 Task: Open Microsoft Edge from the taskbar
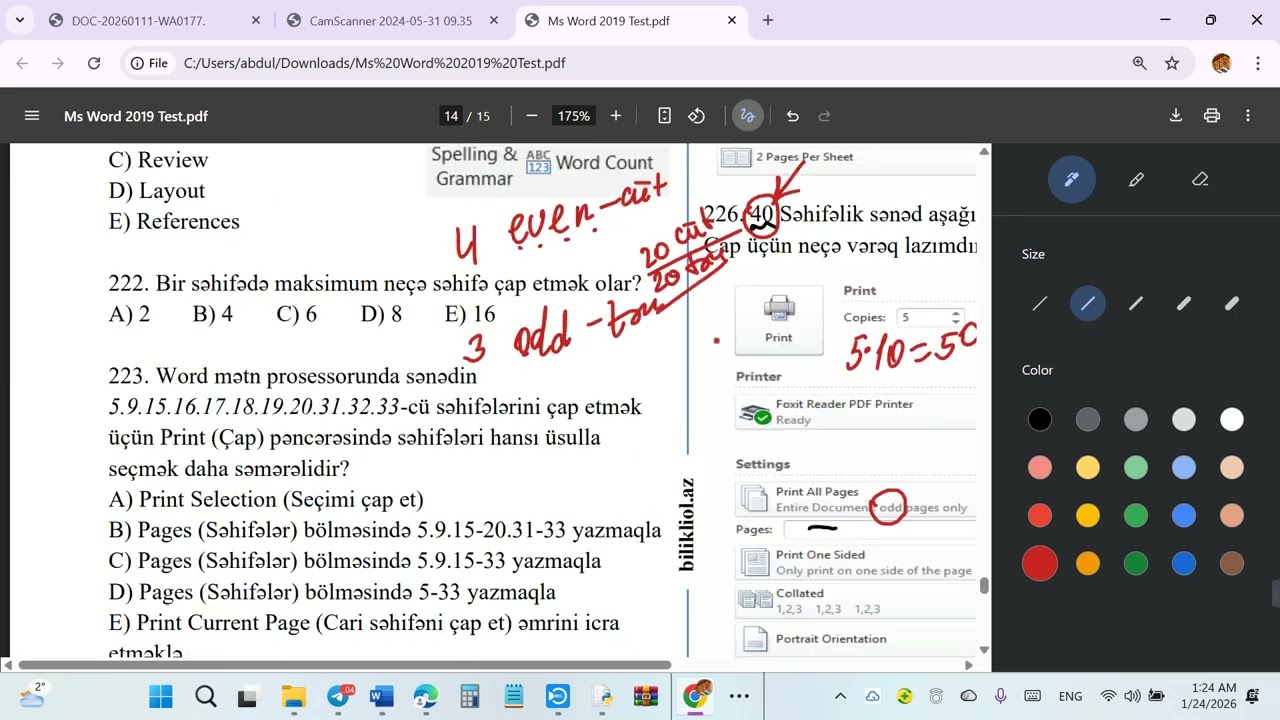[x=426, y=696]
